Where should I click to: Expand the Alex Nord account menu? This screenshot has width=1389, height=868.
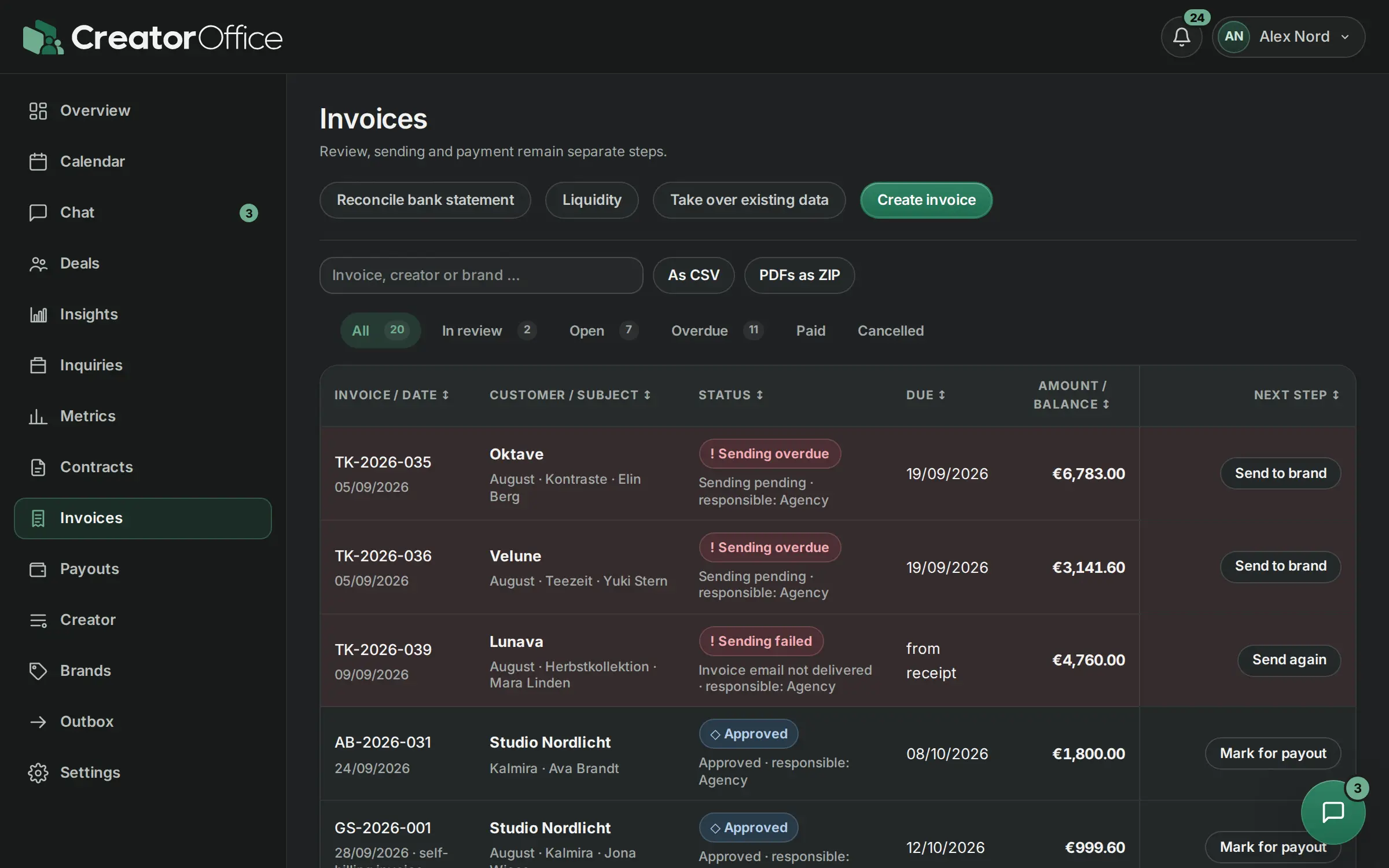point(1288,37)
